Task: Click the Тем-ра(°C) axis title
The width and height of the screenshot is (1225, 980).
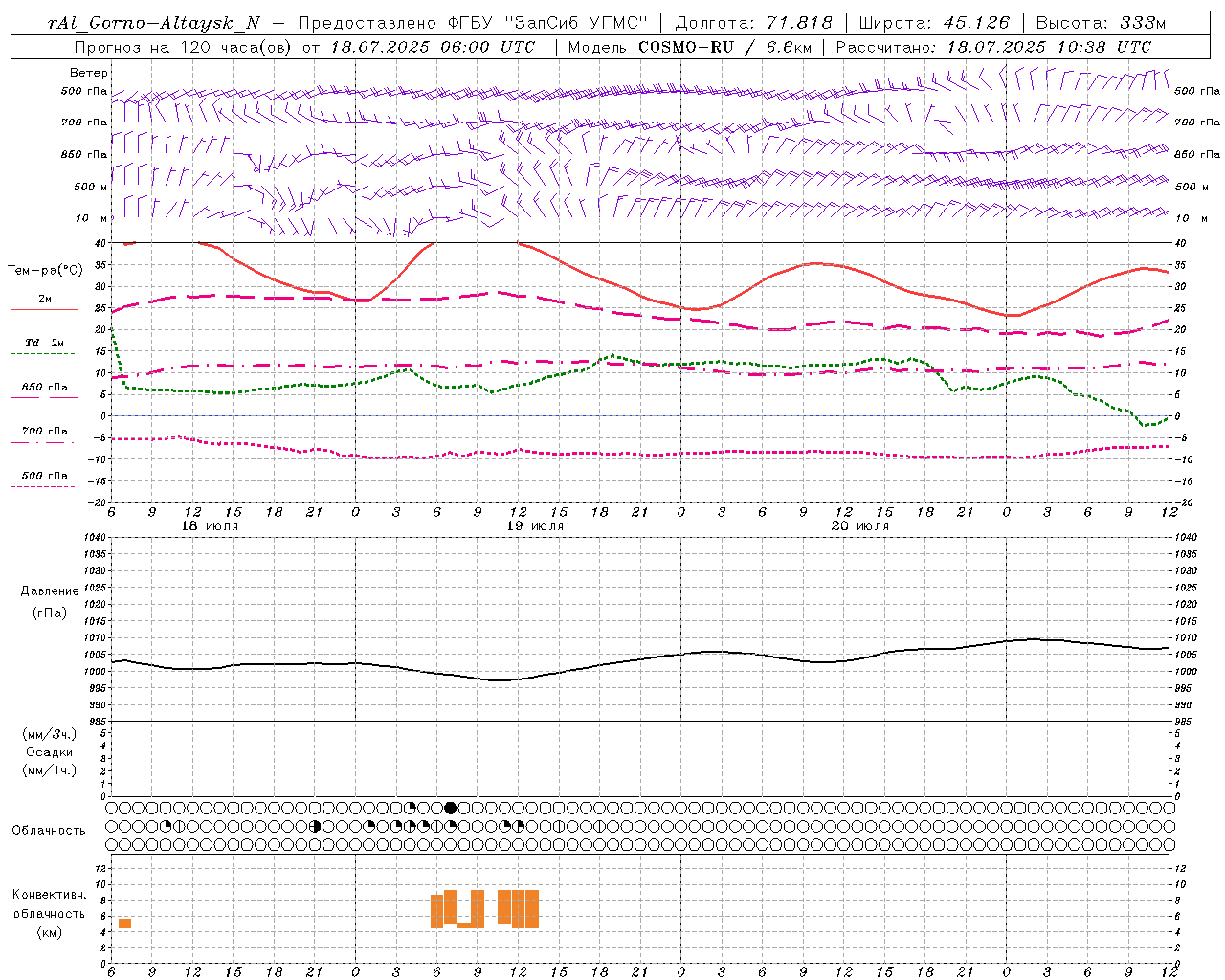Action: (x=45, y=271)
